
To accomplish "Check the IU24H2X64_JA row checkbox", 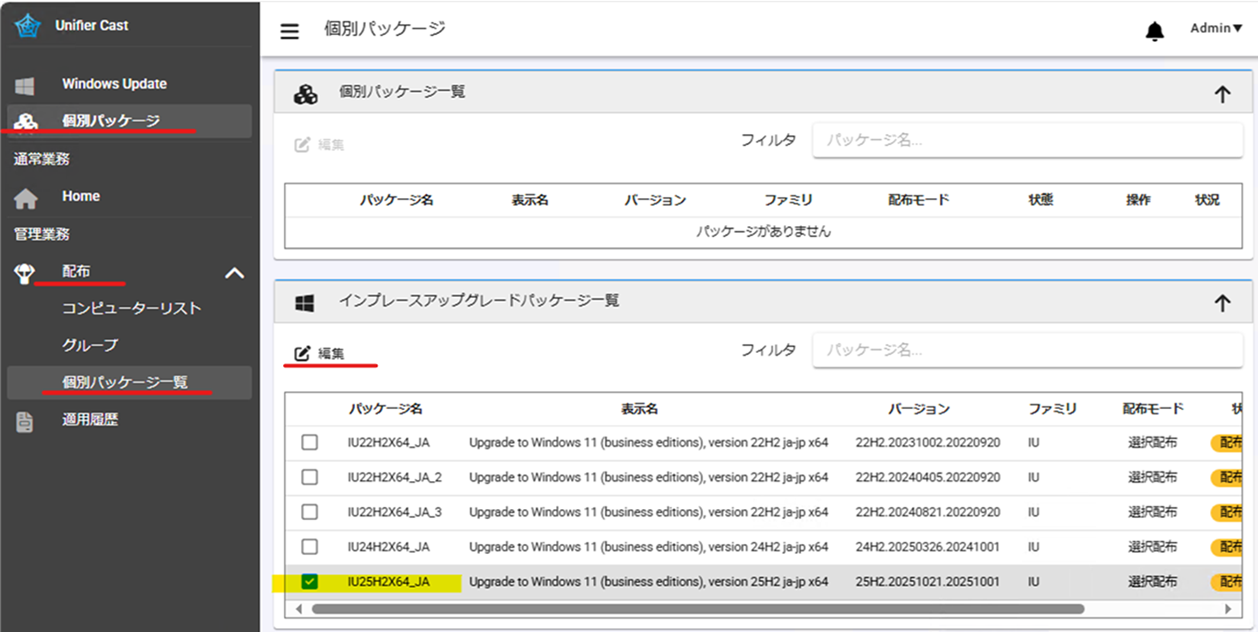I will tap(309, 547).
